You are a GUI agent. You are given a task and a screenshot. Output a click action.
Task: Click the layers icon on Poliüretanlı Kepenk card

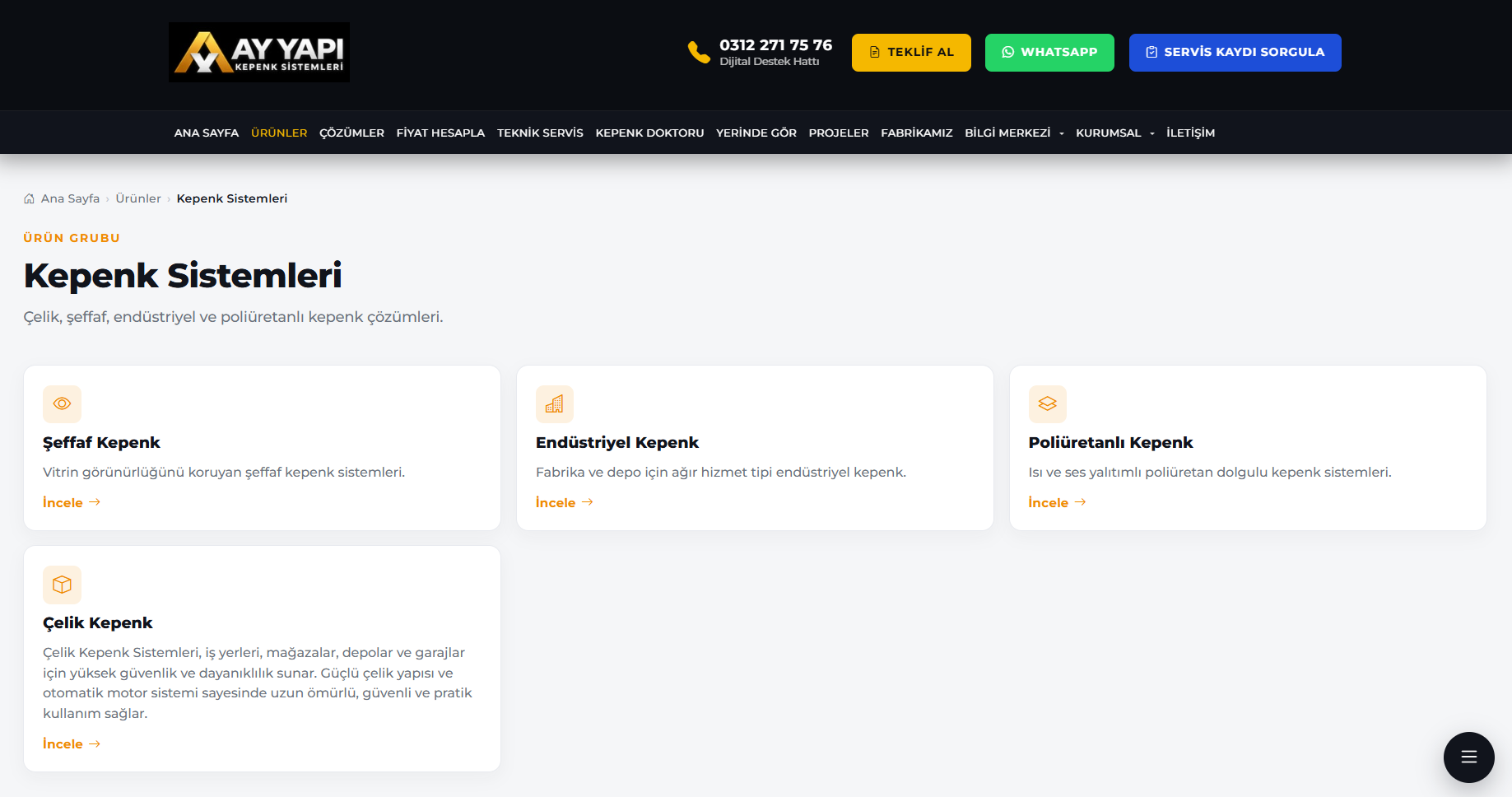point(1048,403)
